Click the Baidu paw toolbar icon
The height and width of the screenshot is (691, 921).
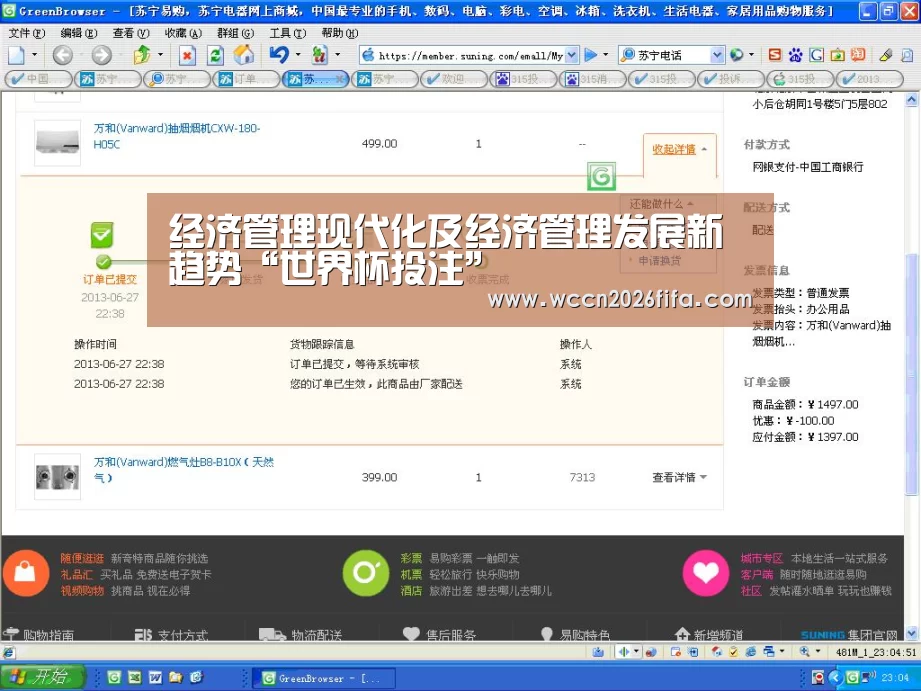point(795,55)
